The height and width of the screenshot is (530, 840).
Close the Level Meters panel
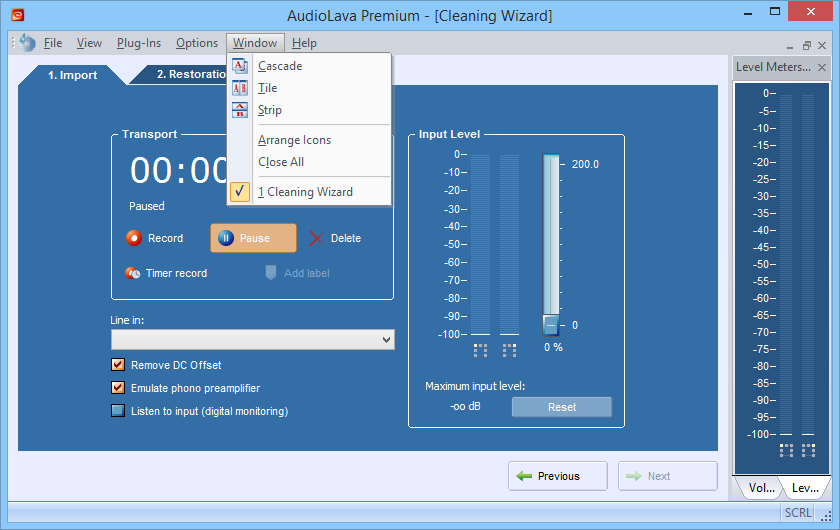(x=822, y=68)
